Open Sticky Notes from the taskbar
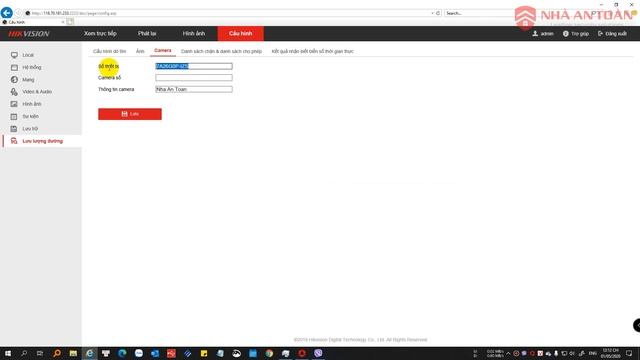This screenshot has height=360, width=640. tap(204, 353)
